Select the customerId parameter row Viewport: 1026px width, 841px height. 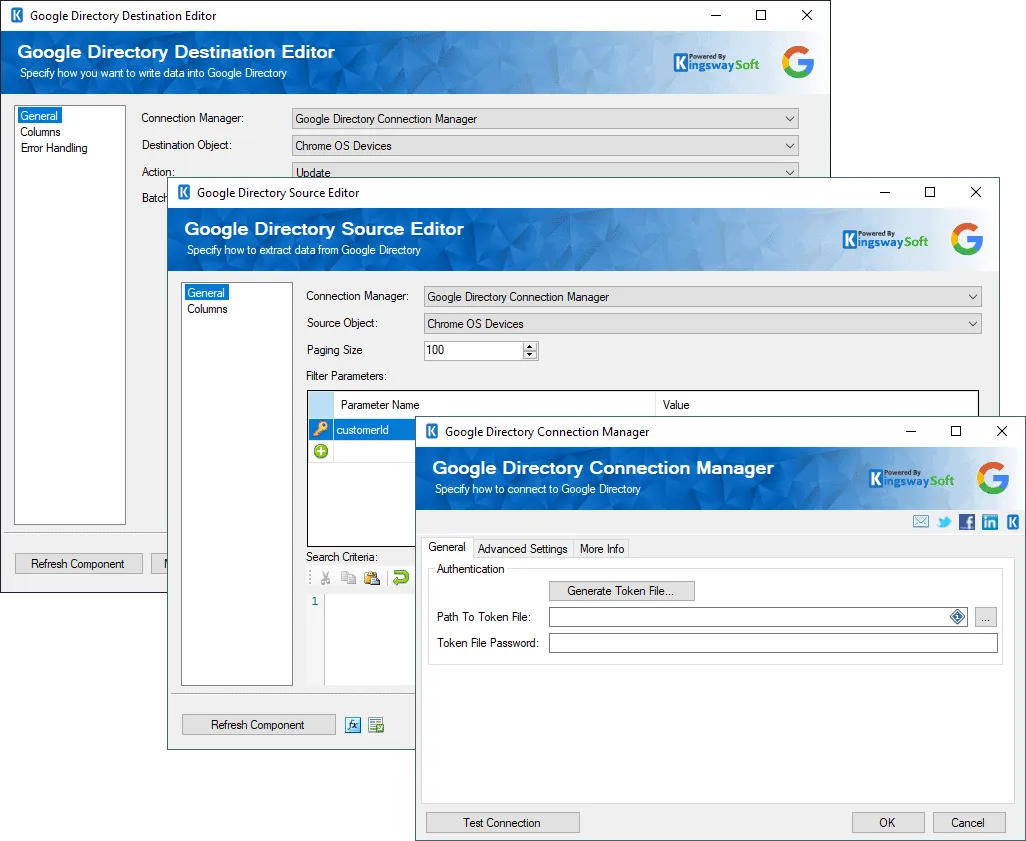tap(362, 430)
